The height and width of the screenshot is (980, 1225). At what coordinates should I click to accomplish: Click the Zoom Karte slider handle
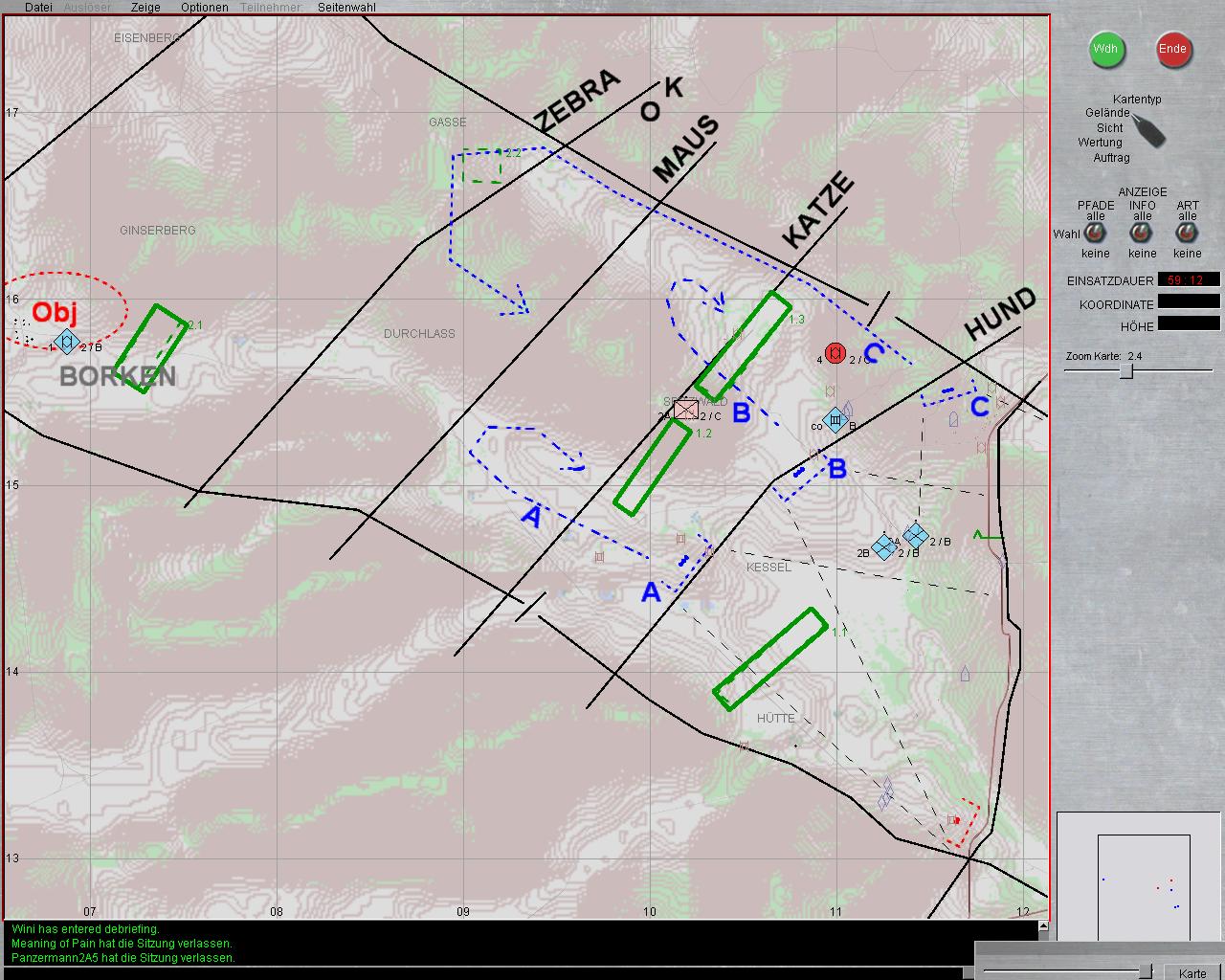1126,371
